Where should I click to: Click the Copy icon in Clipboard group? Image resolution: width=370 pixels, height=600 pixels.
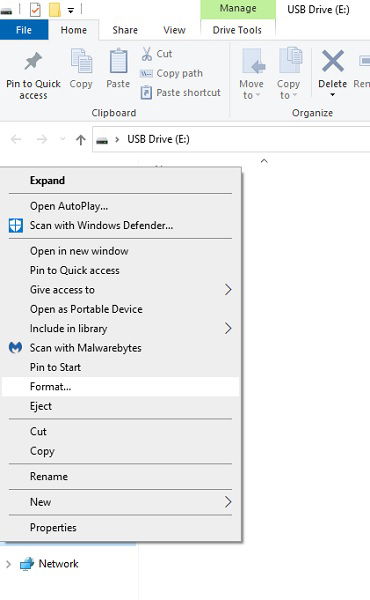point(81,61)
